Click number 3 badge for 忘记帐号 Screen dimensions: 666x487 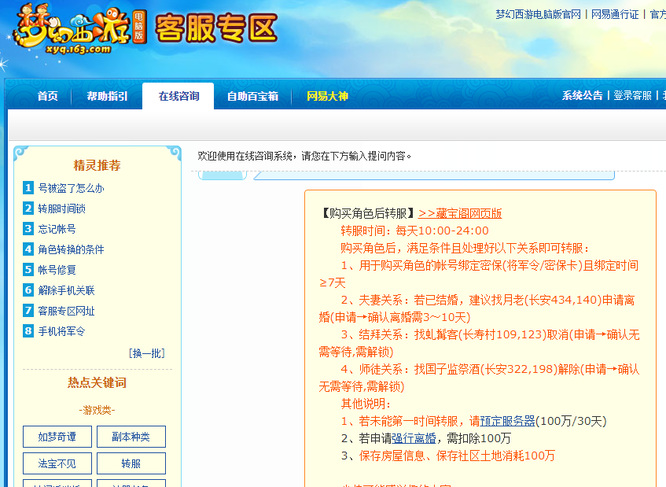tap(28, 228)
